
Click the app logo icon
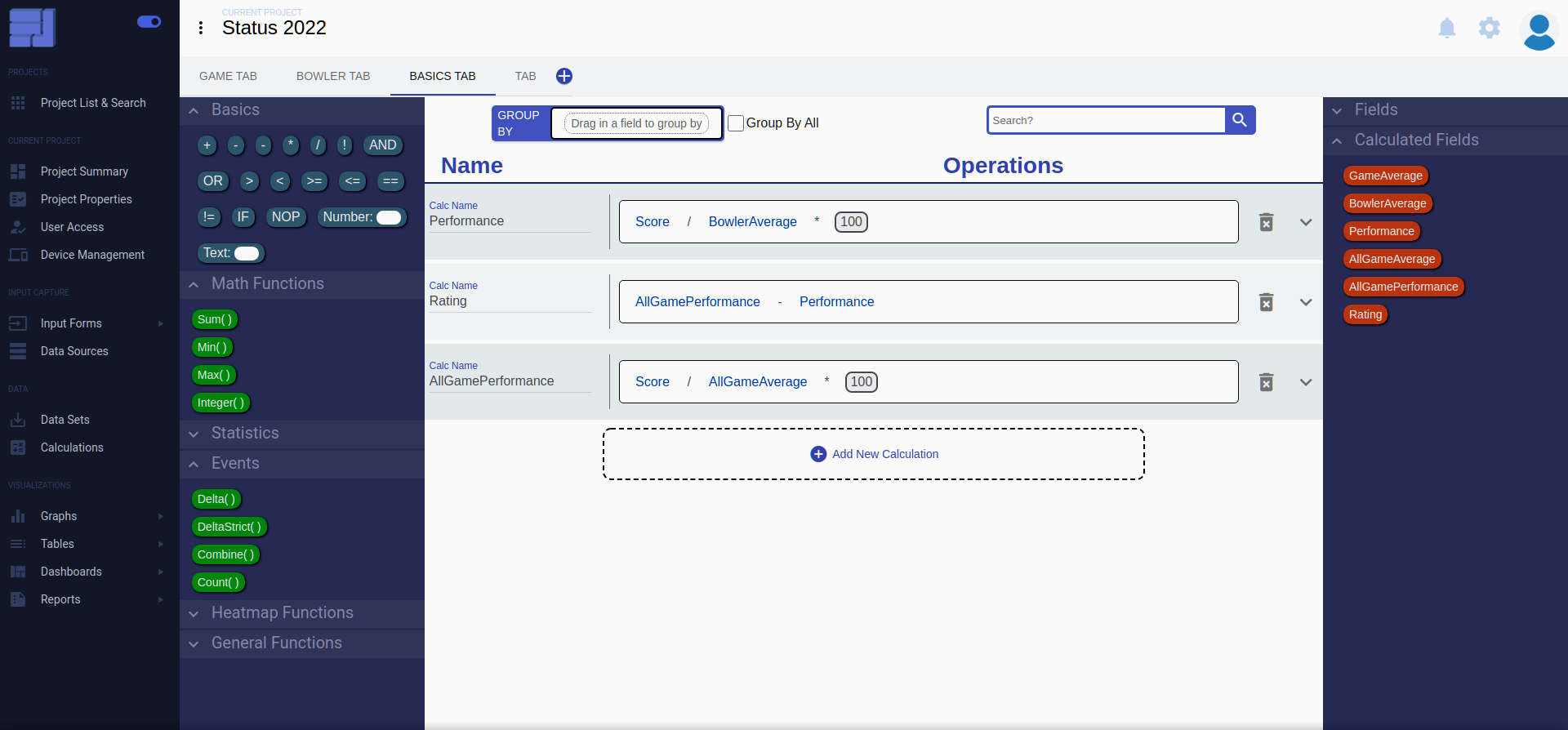click(33, 28)
